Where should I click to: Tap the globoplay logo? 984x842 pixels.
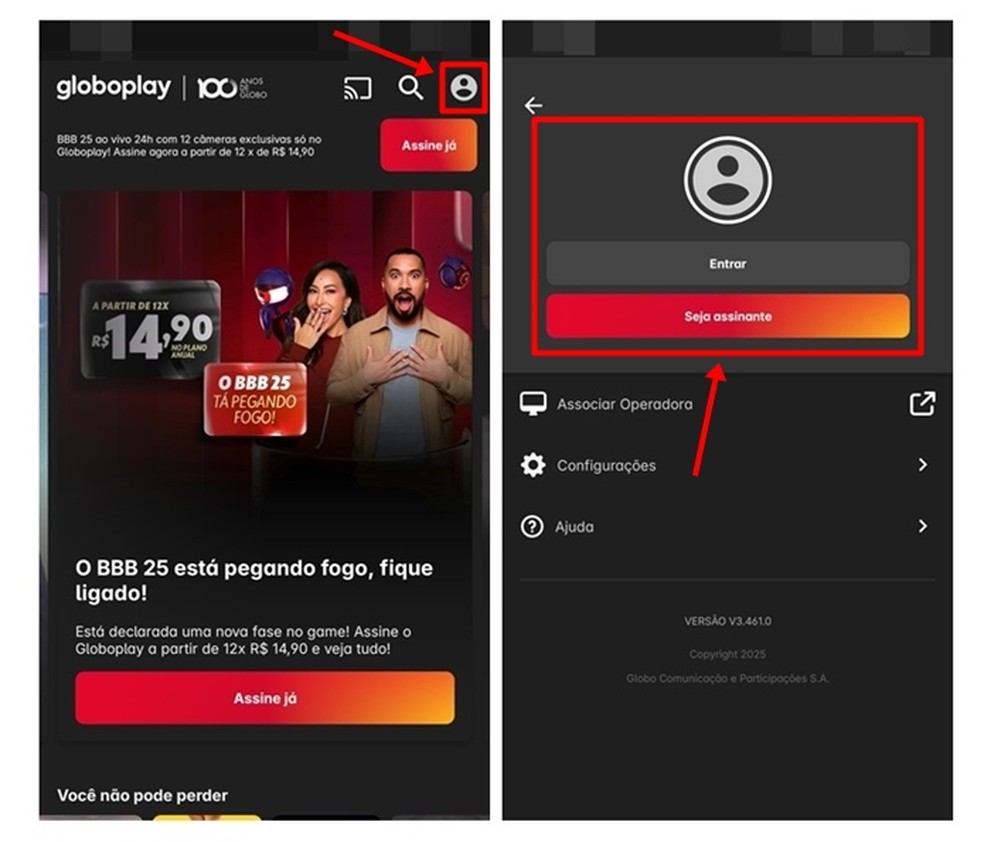[x=114, y=87]
